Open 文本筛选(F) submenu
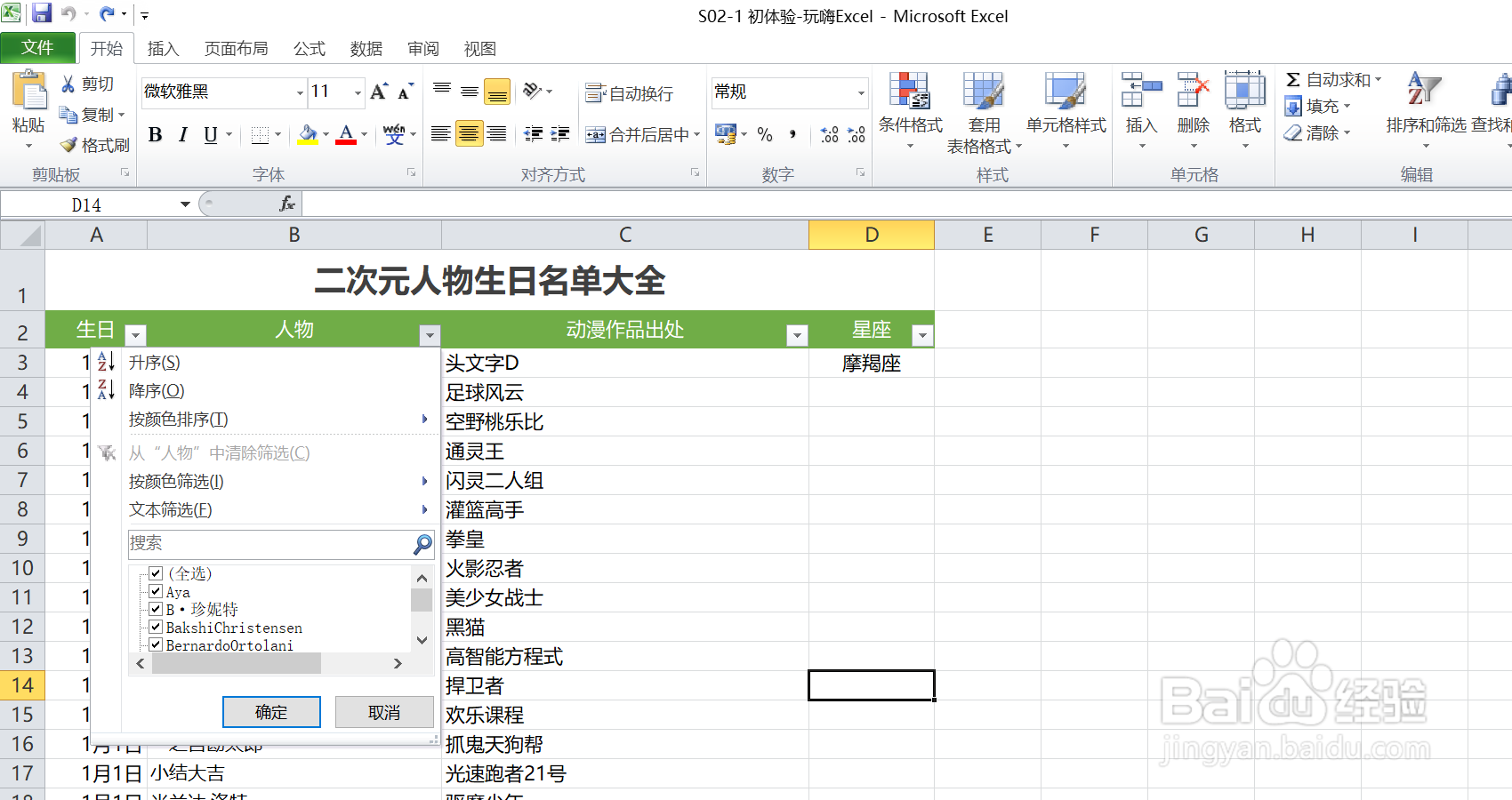Image resolution: width=1512 pixels, height=800 pixels. (265, 509)
